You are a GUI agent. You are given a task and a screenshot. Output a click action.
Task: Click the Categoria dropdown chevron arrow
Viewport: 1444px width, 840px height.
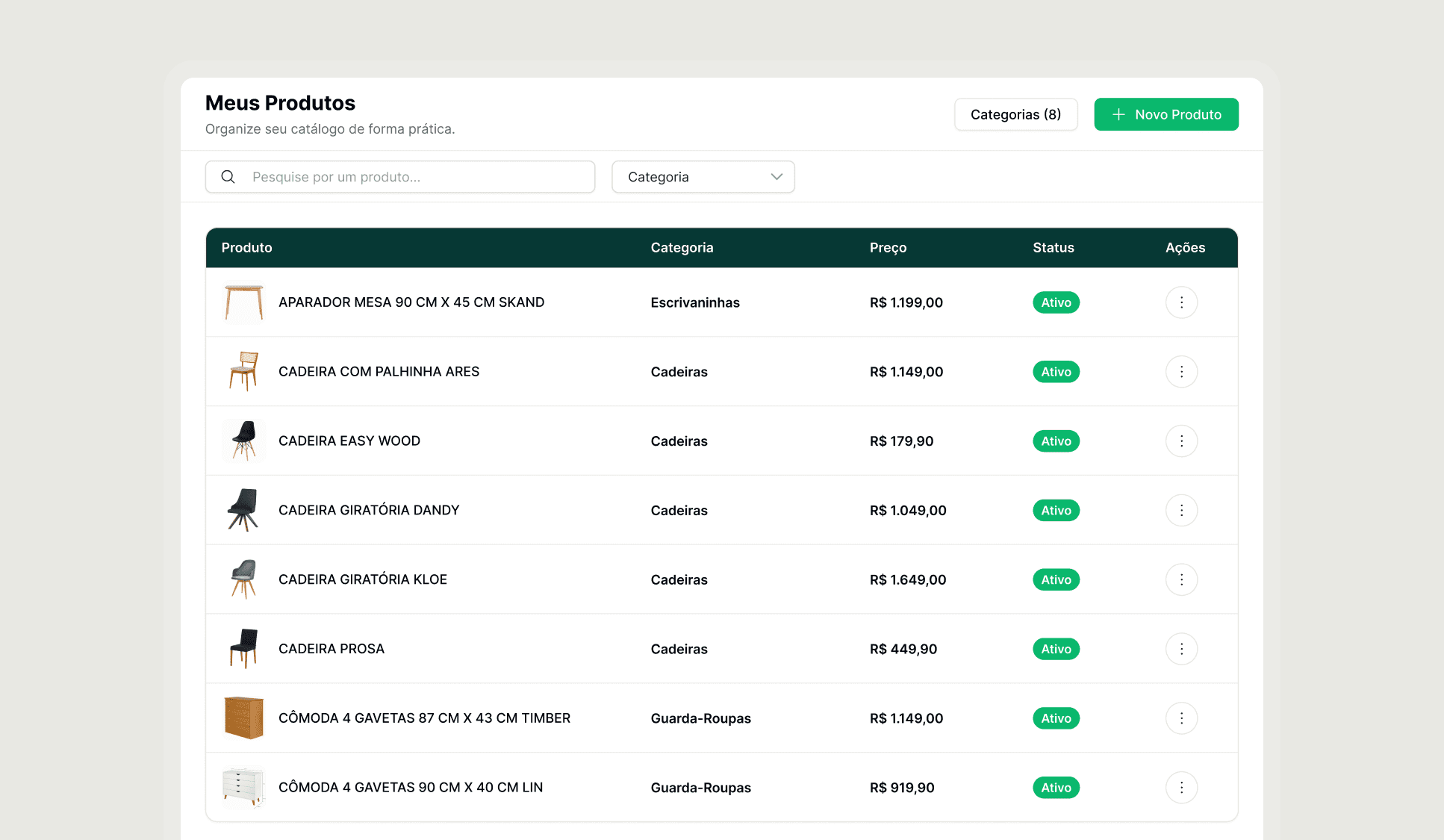[777, 177]
